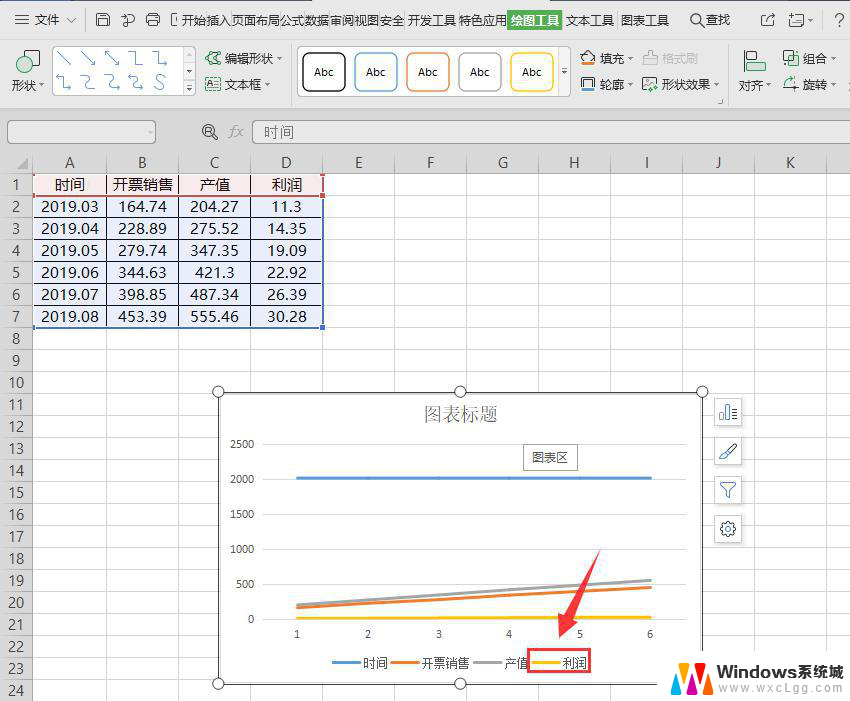Click the formula bar input showing 时间

click(x=551, y=132)
